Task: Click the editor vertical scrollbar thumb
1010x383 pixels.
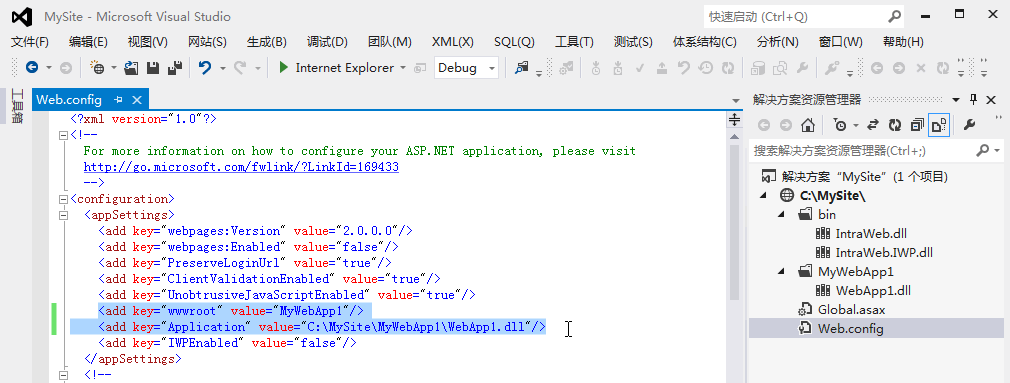Action: (x=734, y=216)
